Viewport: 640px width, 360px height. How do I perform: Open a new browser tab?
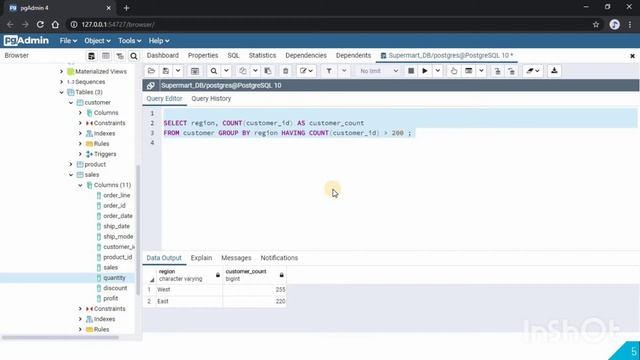(126, 8)
